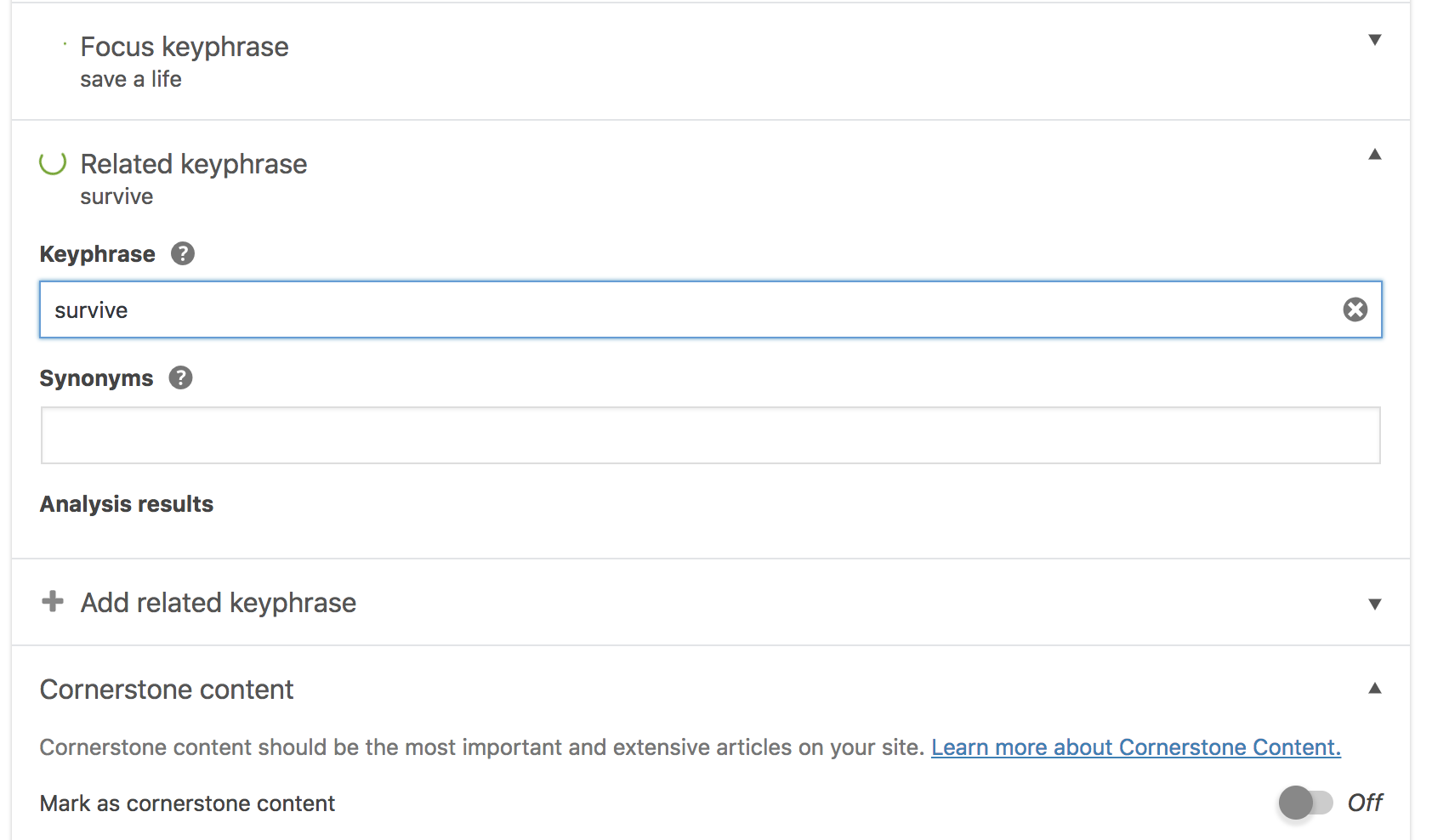Click the Analysis results heading
The width and height of the screenshot is (1432, 840).
point(127,504)
